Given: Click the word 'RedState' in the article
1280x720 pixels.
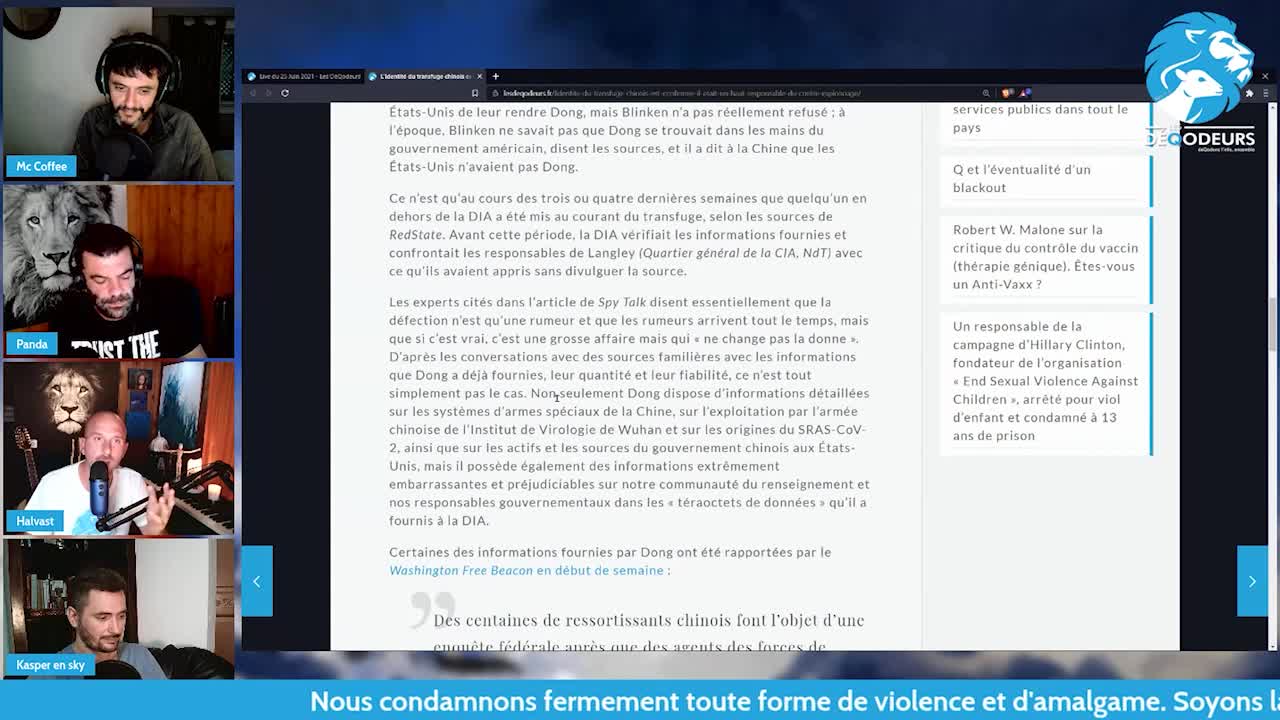Looking at the screenshot, I should 415,235.
